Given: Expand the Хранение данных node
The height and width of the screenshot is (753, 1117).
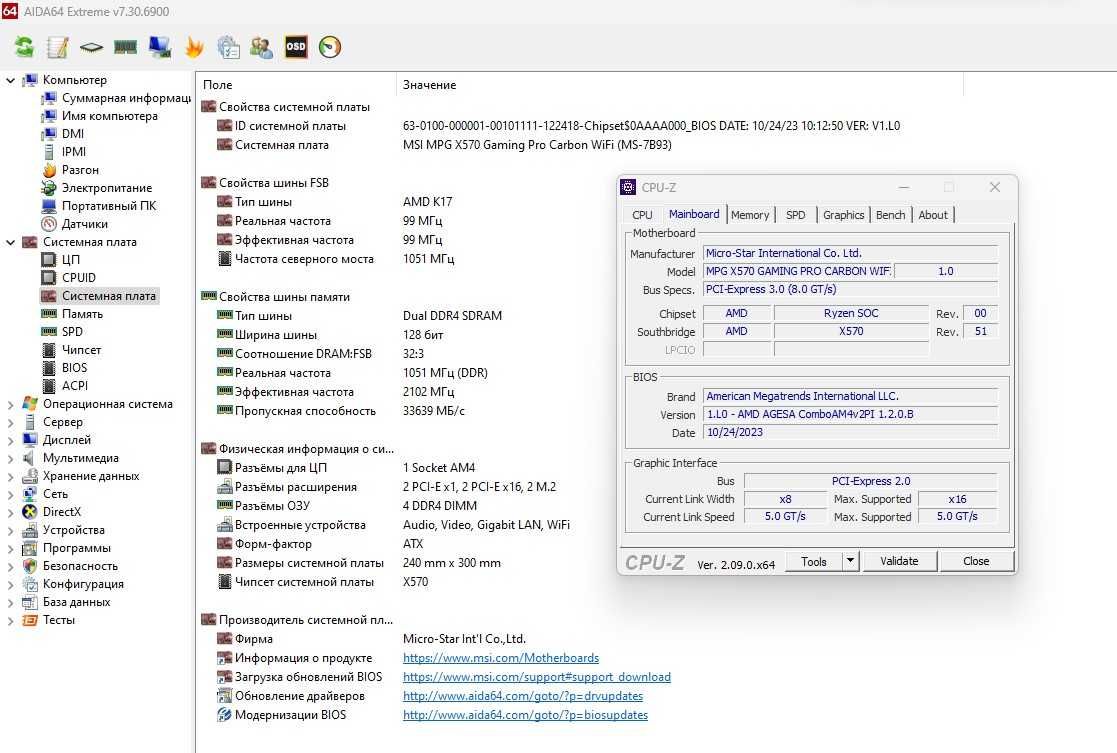Looking at the screenshot, I should pos(10,477).
